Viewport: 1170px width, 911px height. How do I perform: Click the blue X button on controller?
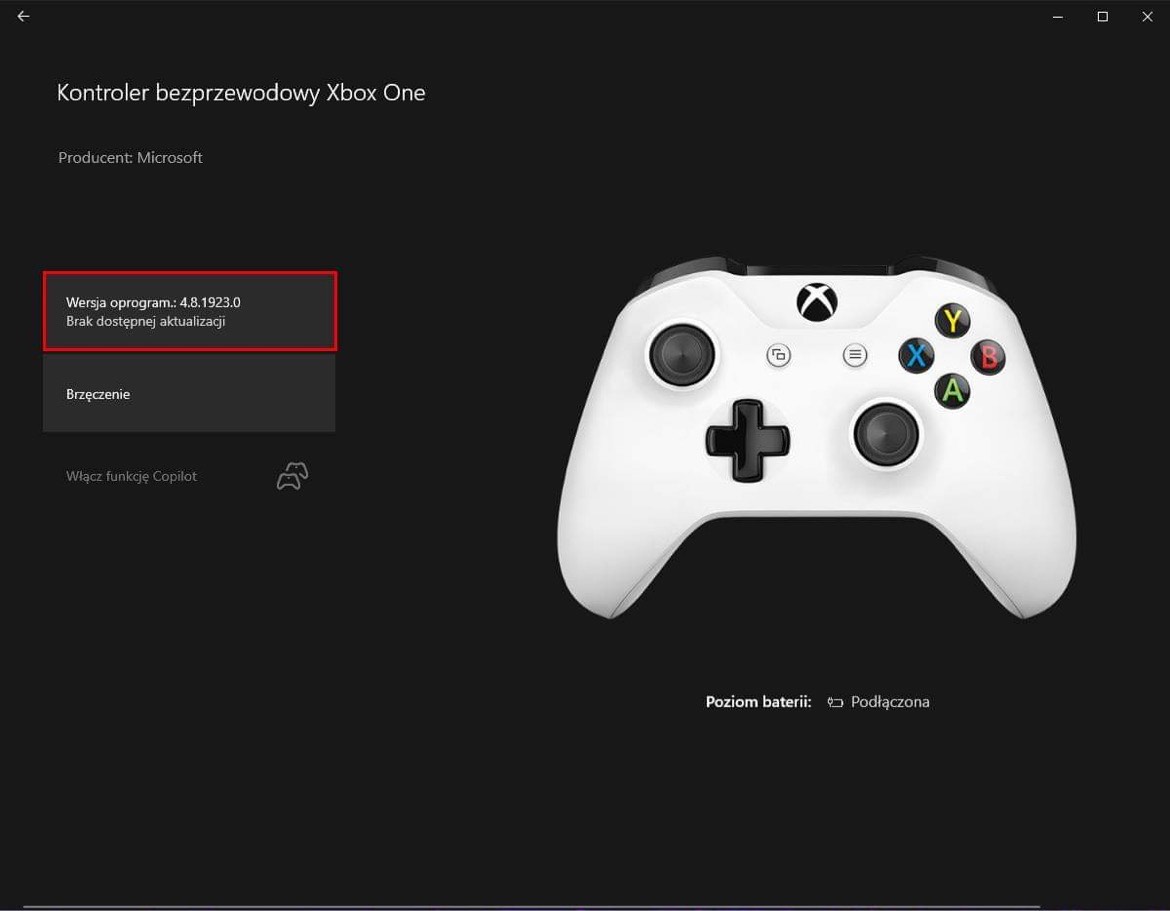click(x=916, y=355)
